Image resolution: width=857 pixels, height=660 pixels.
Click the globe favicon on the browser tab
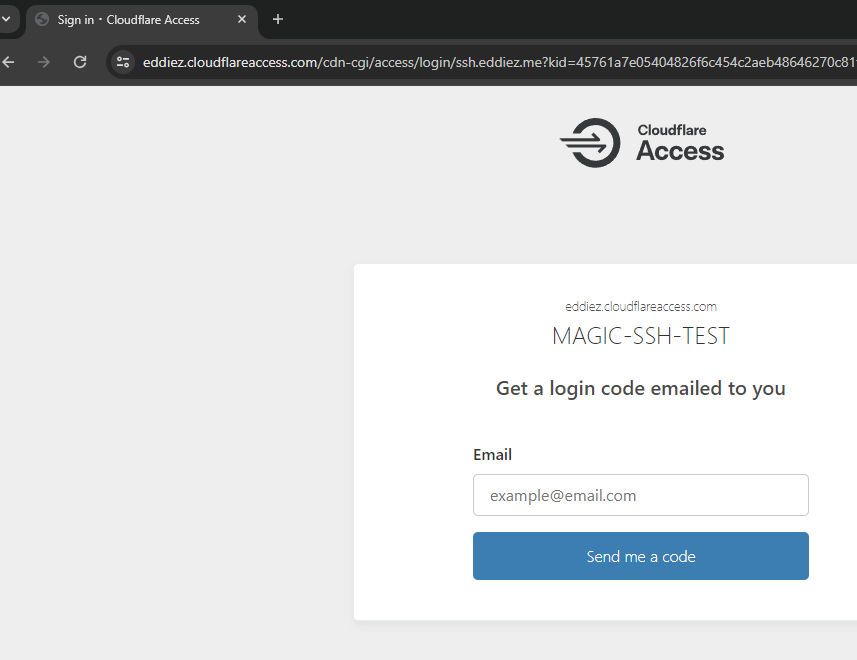(42, 20)
